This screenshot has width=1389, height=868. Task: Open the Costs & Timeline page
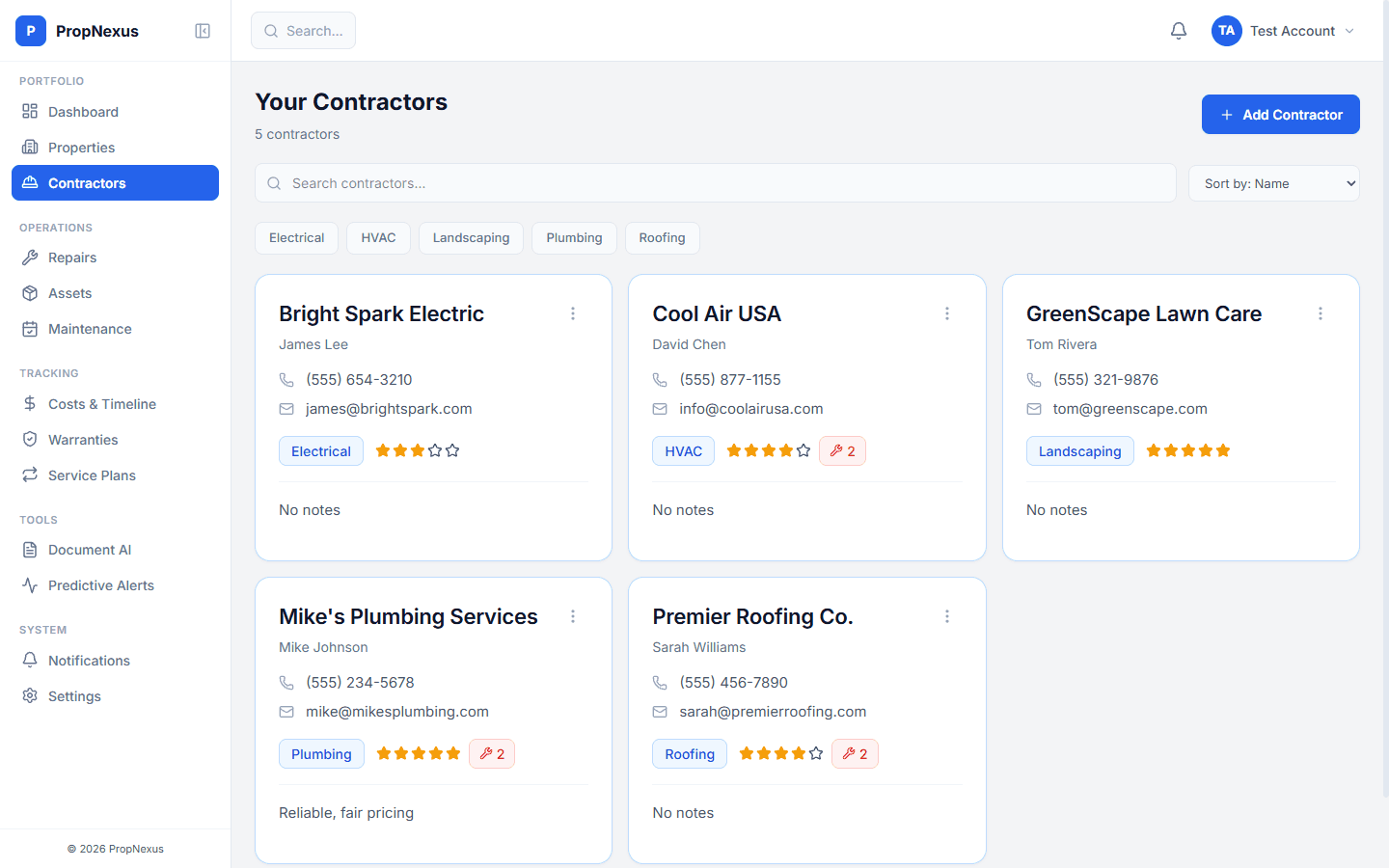pyautogui.click(x=102, y=403)
